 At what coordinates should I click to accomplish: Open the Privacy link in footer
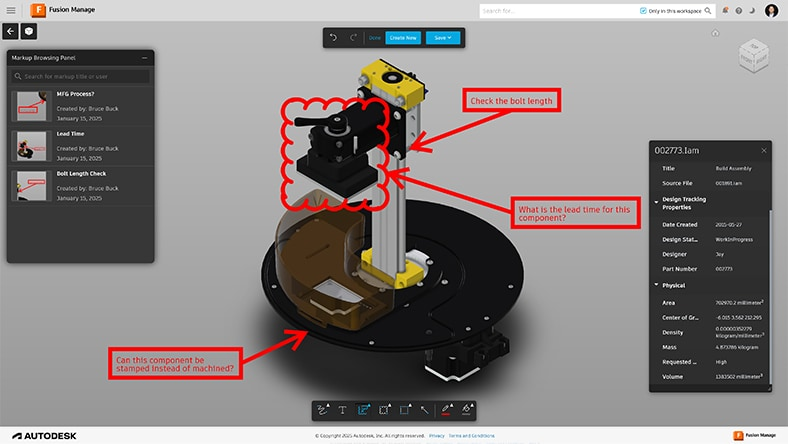pyautogui.click(x=437, y=436)
